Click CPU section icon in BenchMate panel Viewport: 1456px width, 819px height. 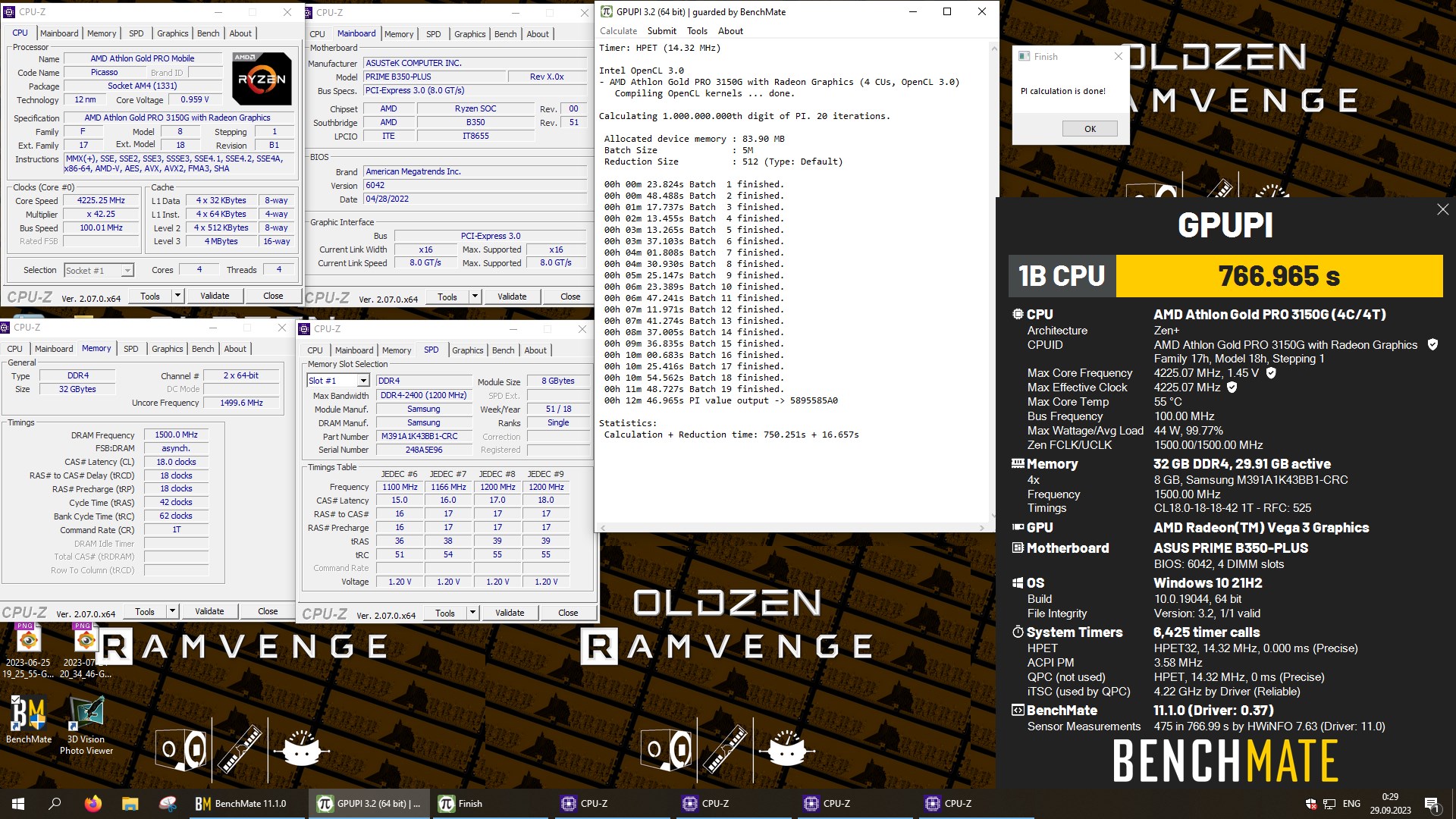(1018, 314)
